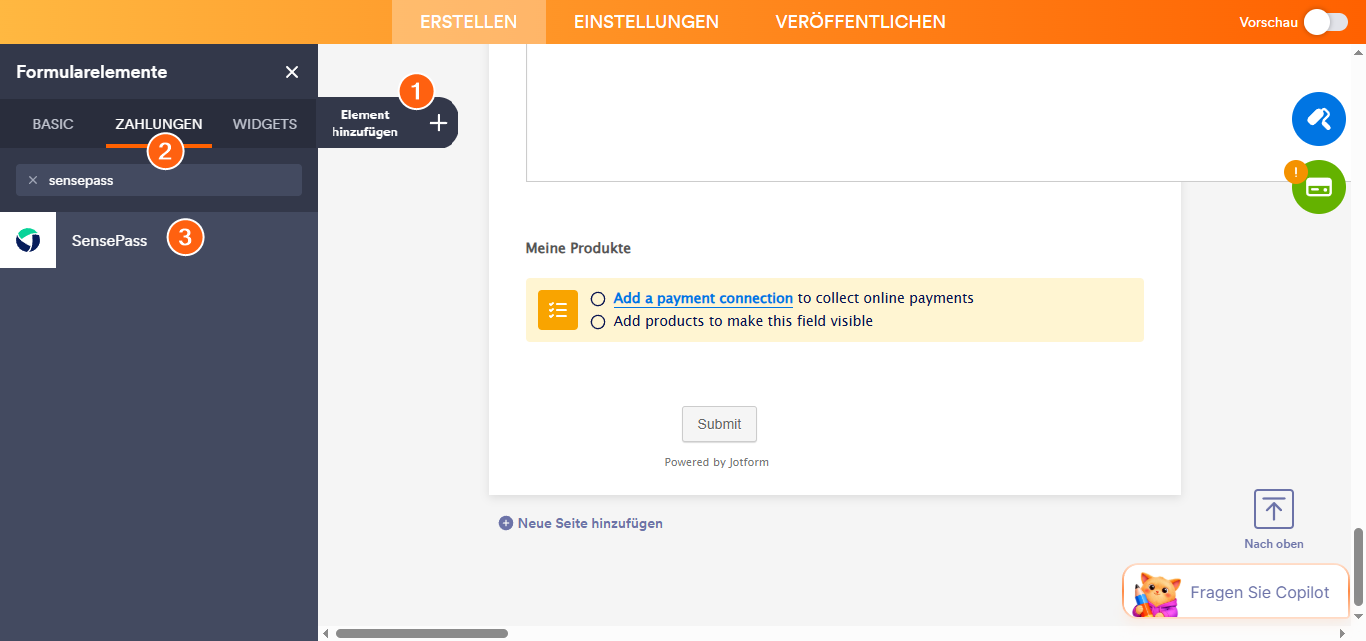The height and width of the screenshot is (641, 1366).
Task: Click the 'Neue Seite hinzufügen' link
Action: pos(589,522)
